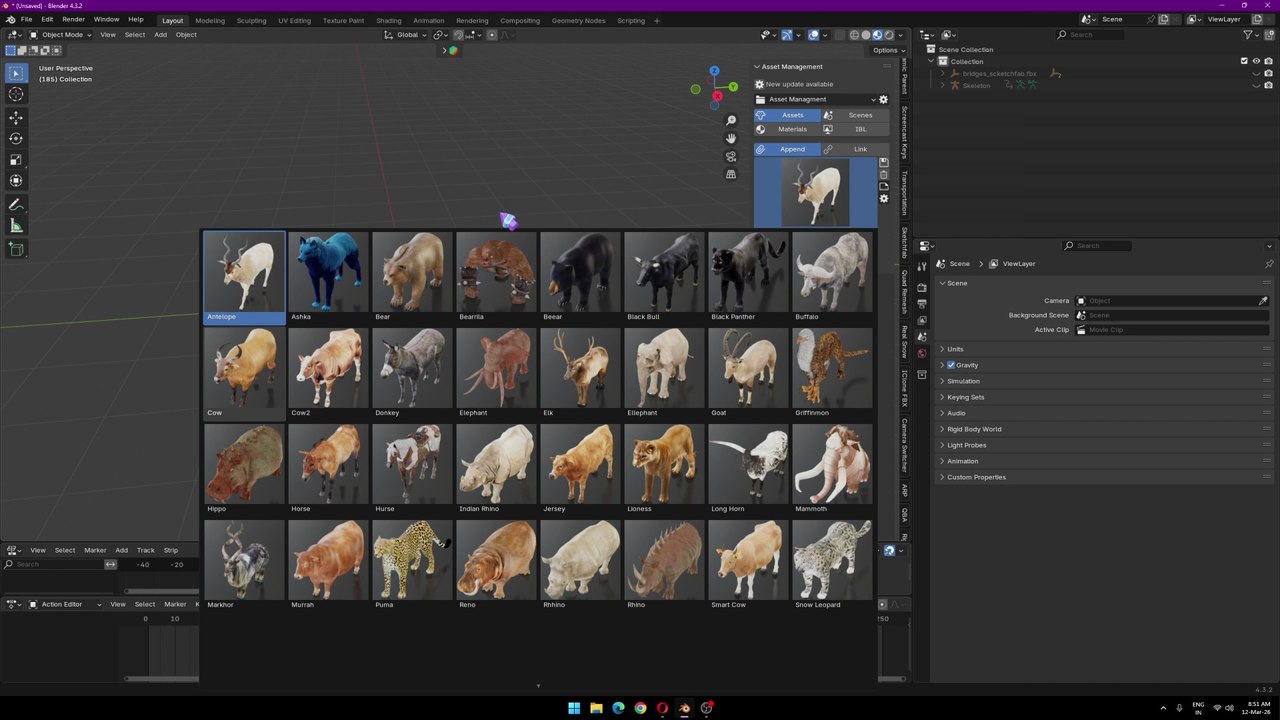Open Opera browser from the taskbar

[x=662, y=708]
